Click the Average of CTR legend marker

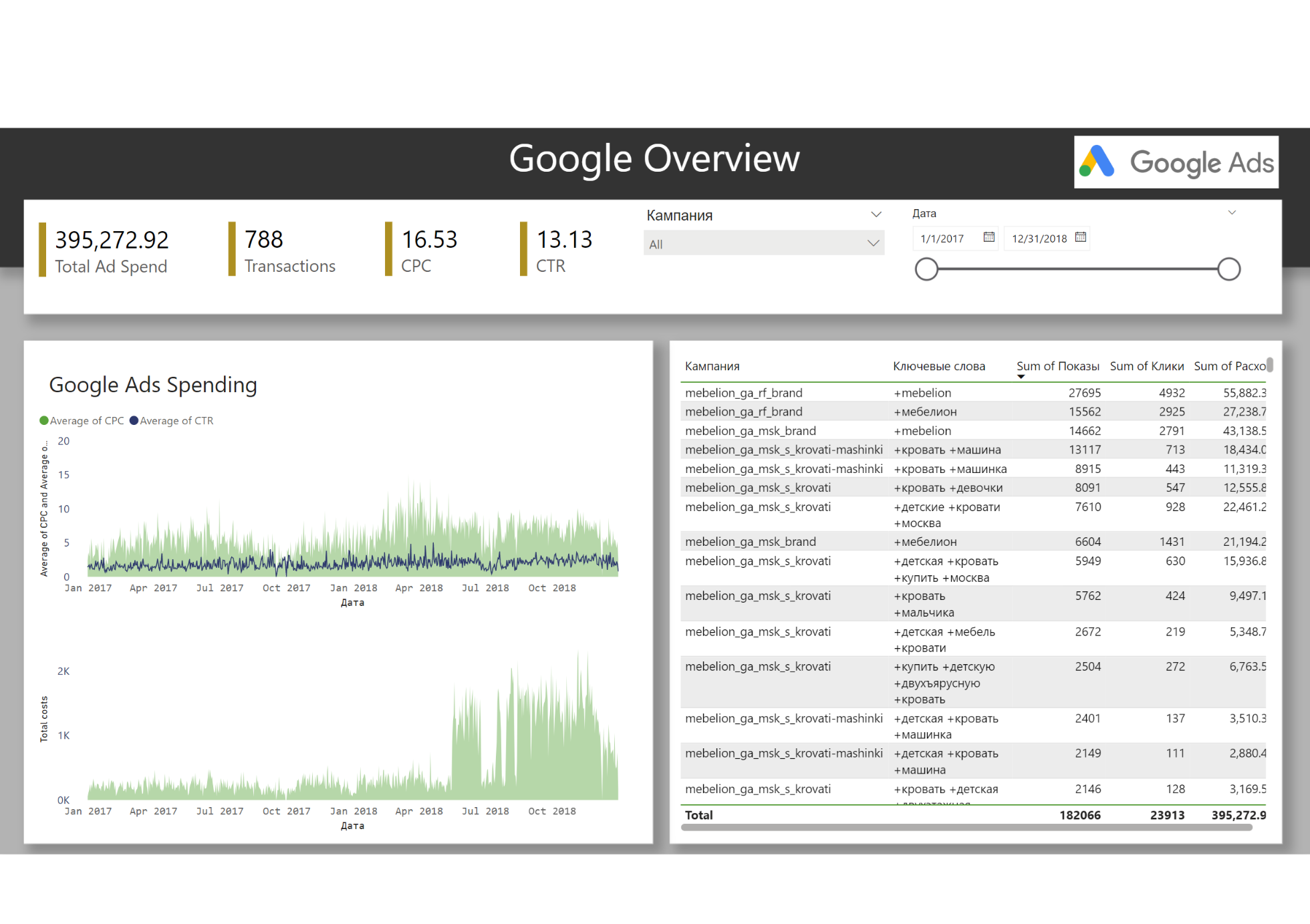pos(134,420)
